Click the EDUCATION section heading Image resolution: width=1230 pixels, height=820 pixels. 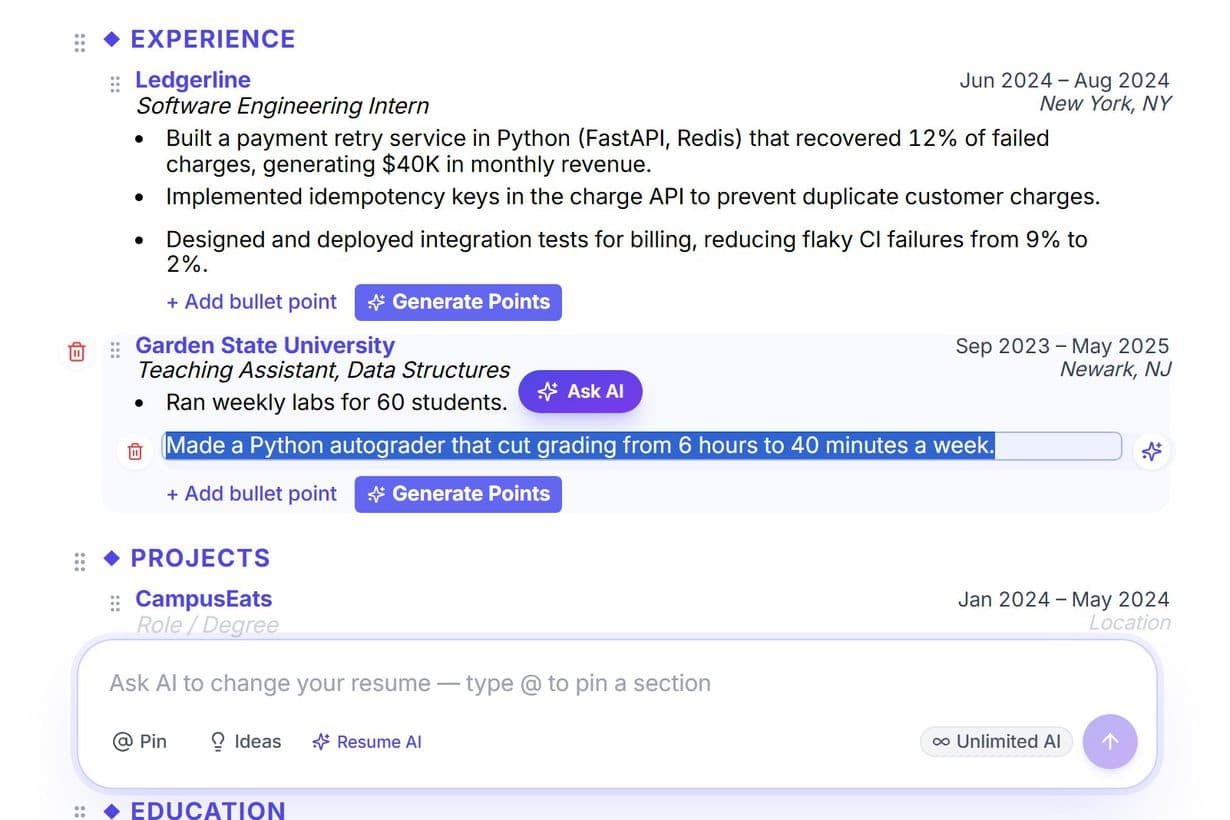coord(208,810)
